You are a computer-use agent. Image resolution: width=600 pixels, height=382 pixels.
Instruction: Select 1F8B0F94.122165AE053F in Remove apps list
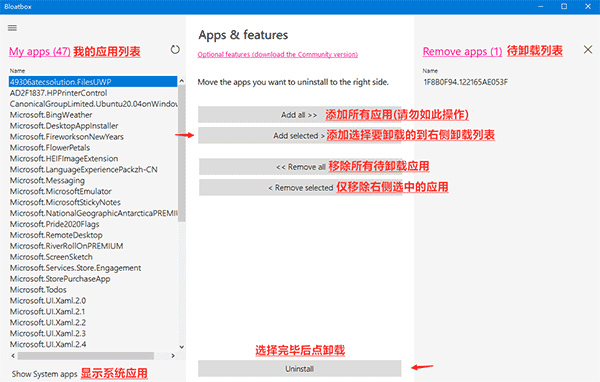[466, 82]
